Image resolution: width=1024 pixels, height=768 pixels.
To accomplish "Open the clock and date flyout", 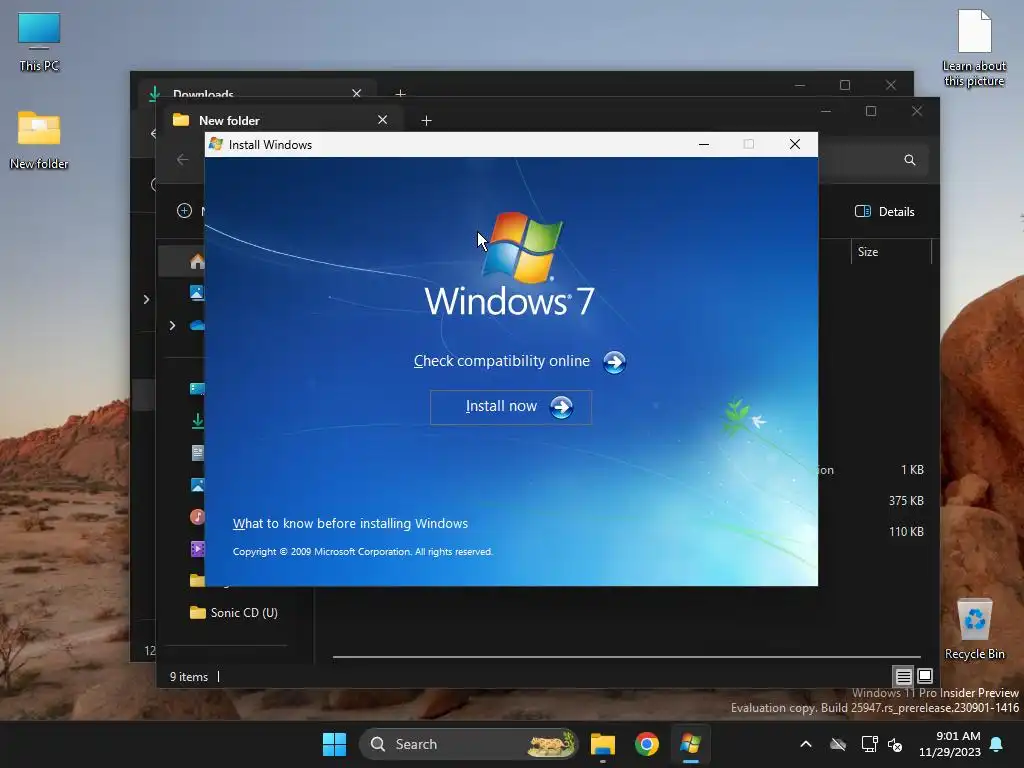I will pyautogui.click(x=950, y=744).
